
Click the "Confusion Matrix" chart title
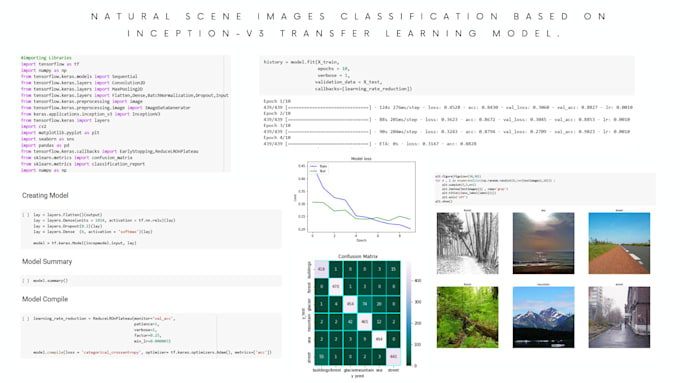click(358, 256)
